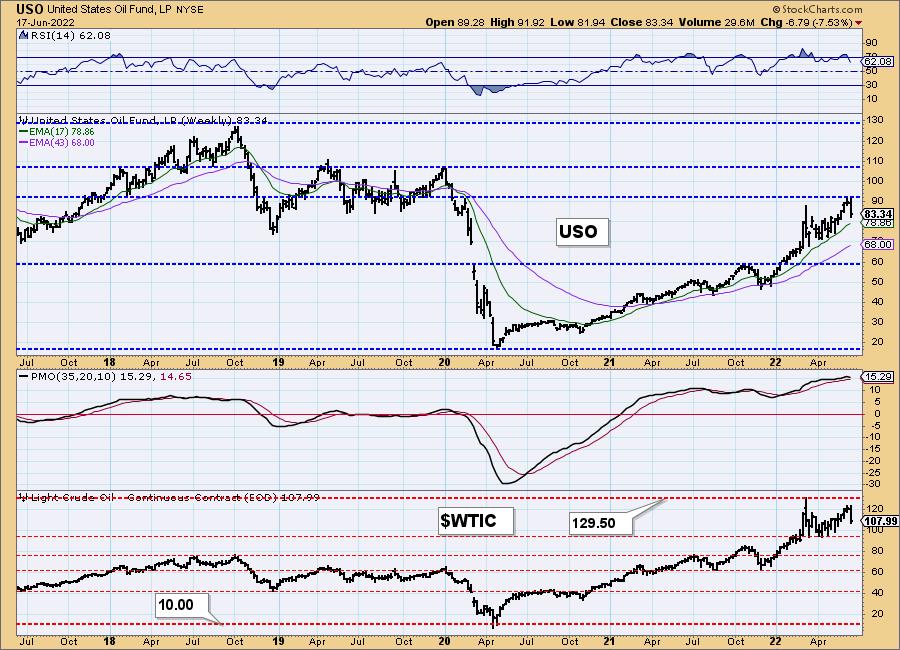The image size is (900, 650).
Task: Click the 83.34 last price tag
Action: [x=878, y=214]
